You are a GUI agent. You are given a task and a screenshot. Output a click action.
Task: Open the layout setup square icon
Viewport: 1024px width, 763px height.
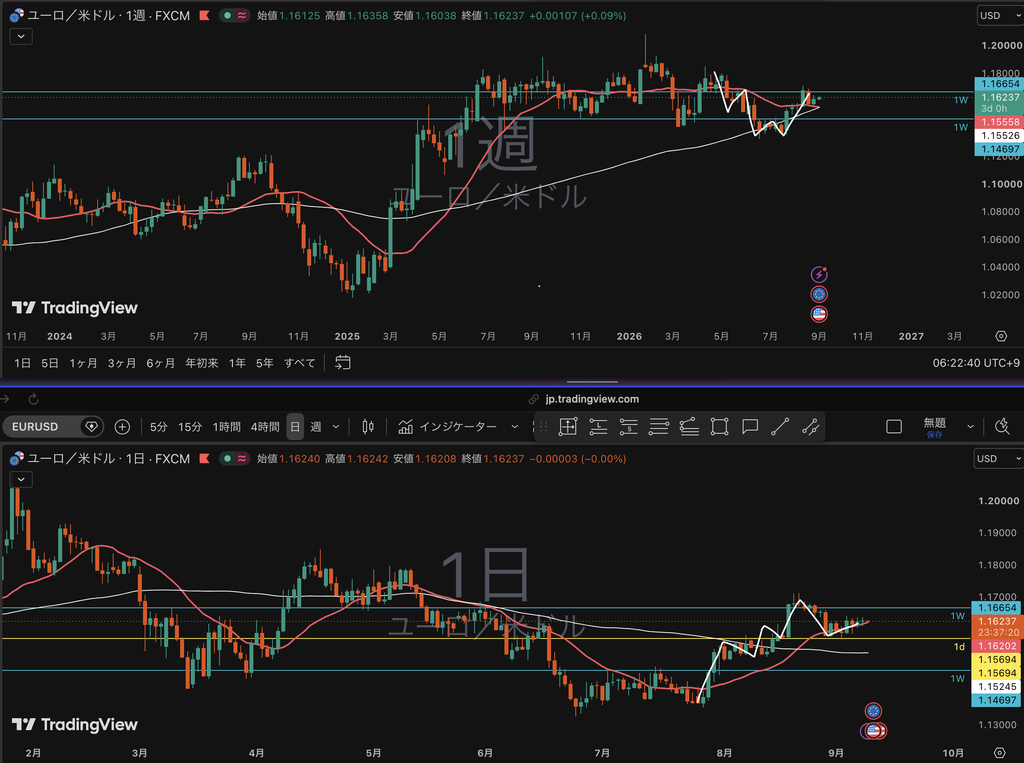click(894, 427)
